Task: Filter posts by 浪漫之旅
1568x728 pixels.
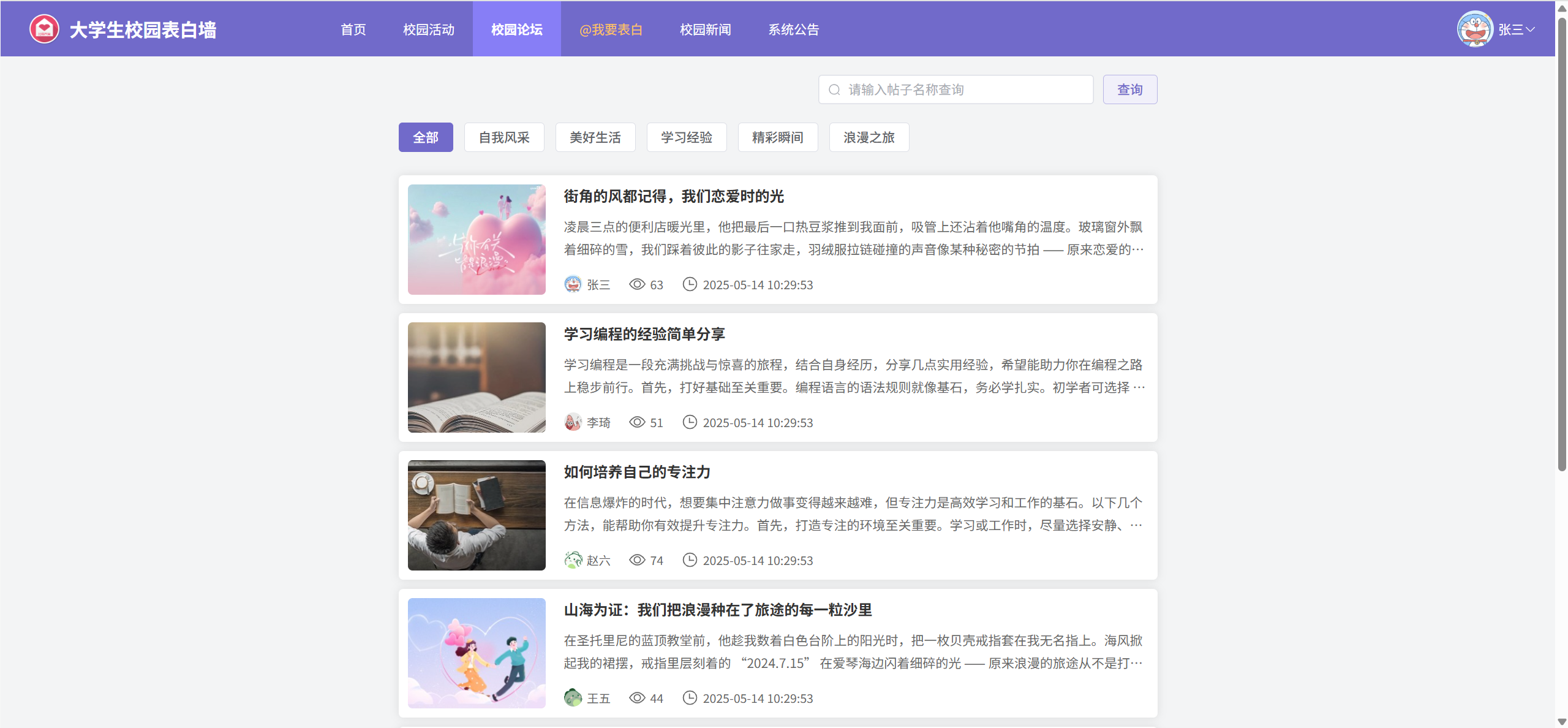Action: (x=869, y=137)
